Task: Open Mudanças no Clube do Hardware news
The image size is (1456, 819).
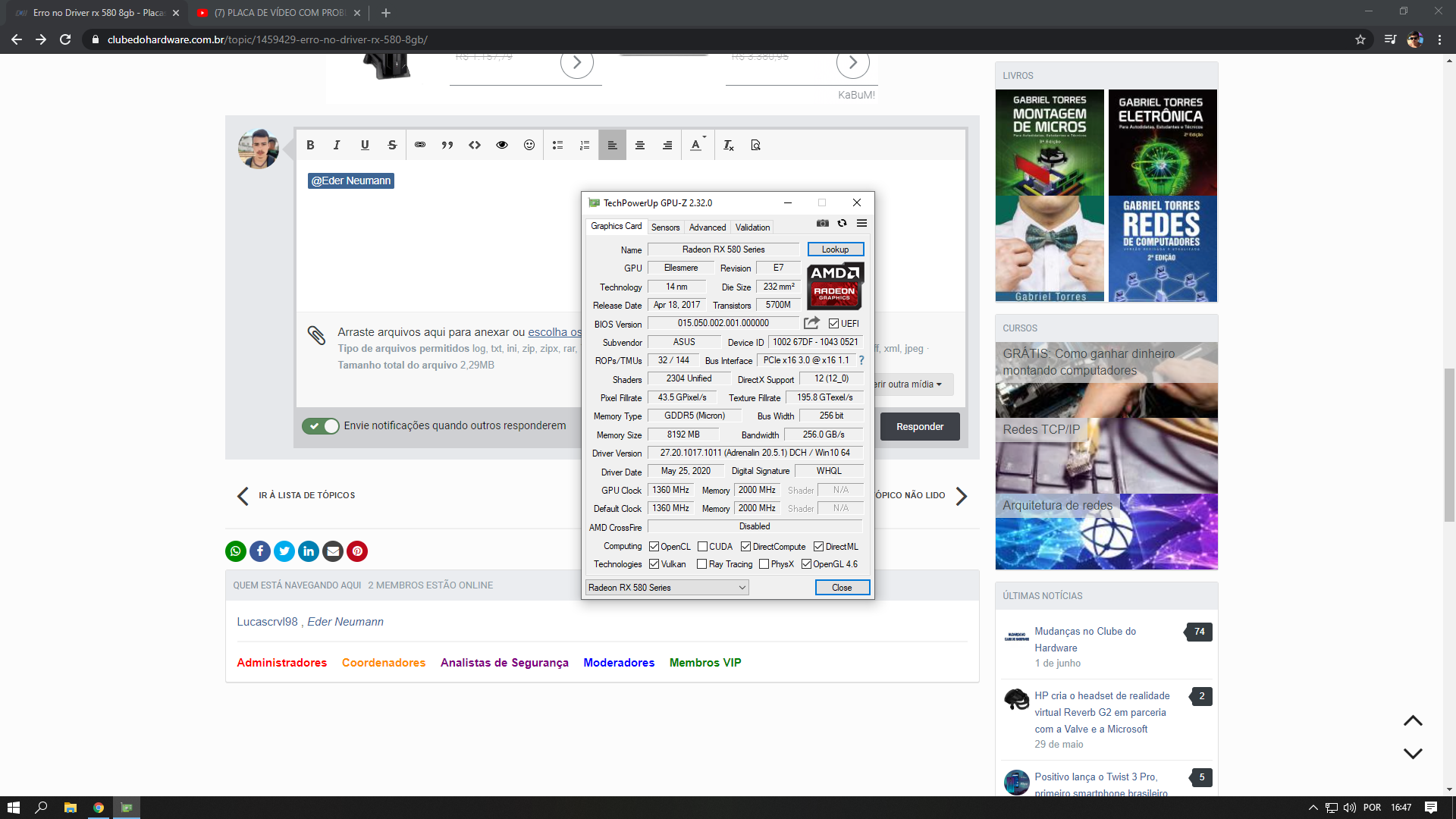Action: point(1085,639)
